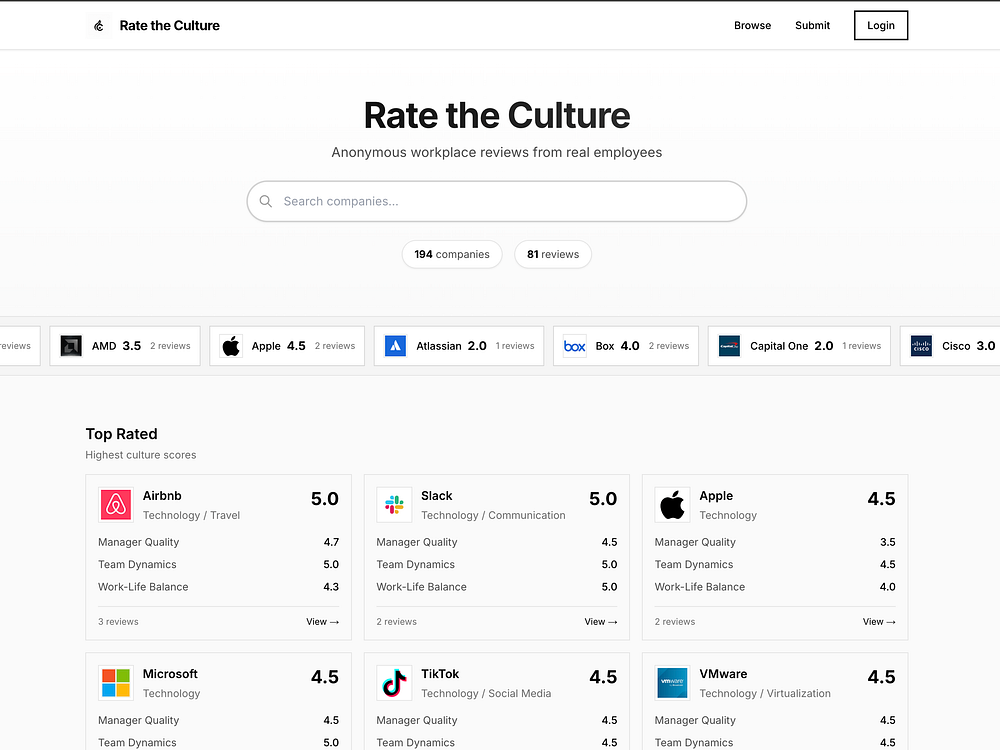Open the Apple card View link
This screenshot has width=1000, height=750.
click(879, 622)
